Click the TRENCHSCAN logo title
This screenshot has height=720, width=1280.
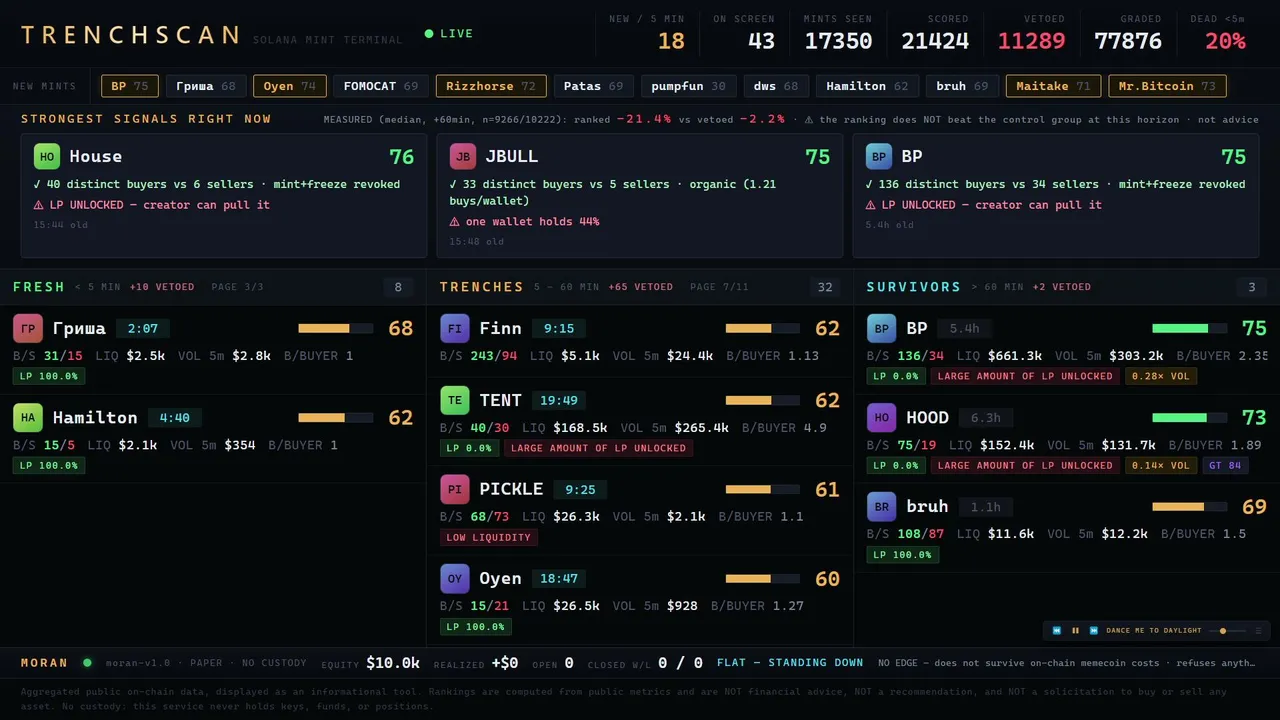pos(131,35)
